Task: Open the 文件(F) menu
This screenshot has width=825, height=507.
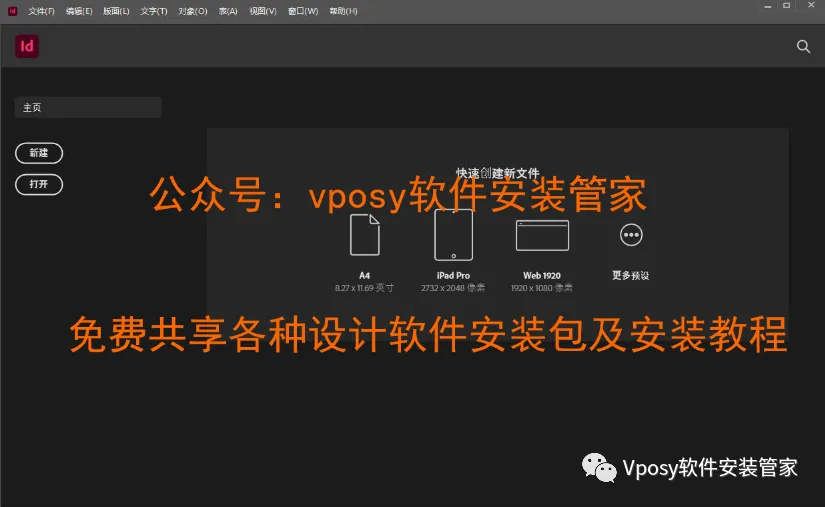Action: pyautogui.click(x=41, y=11)
